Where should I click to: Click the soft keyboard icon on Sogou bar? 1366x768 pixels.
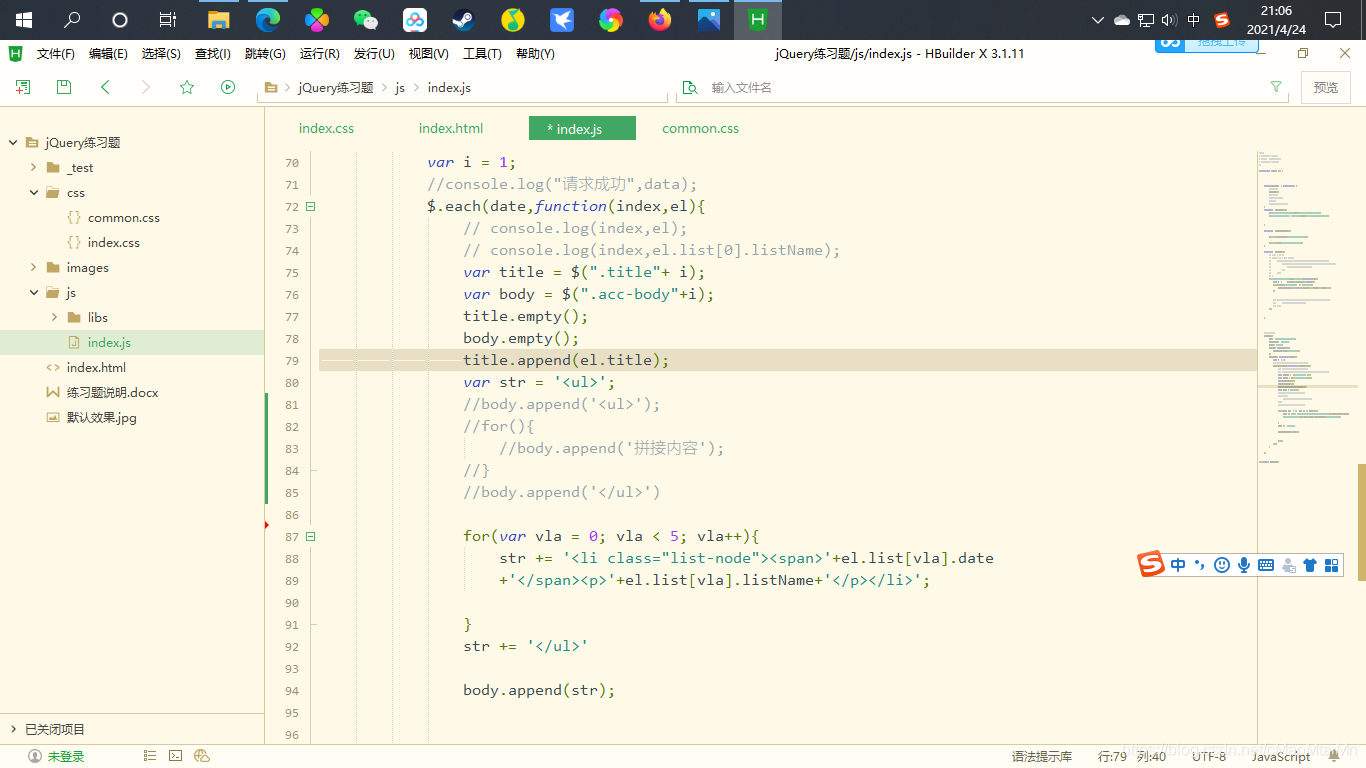click(x=1266, y=565)
